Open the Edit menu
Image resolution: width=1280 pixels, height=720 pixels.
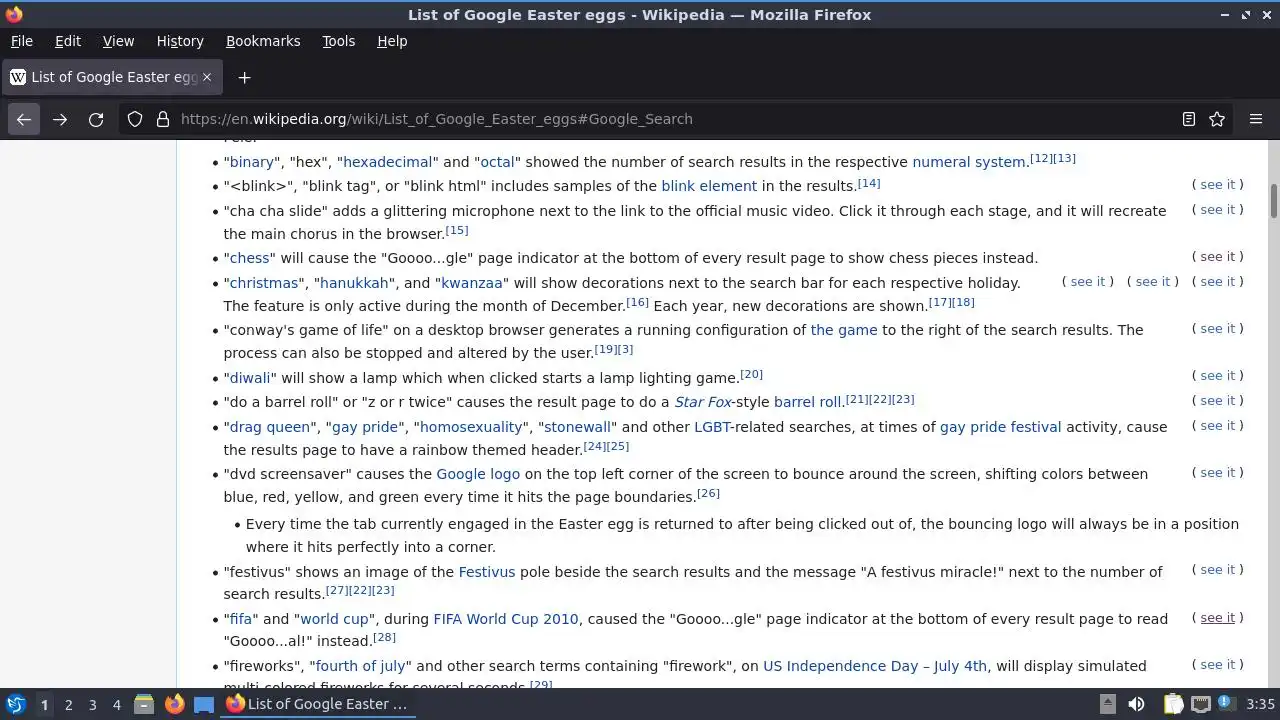[68, 41]
